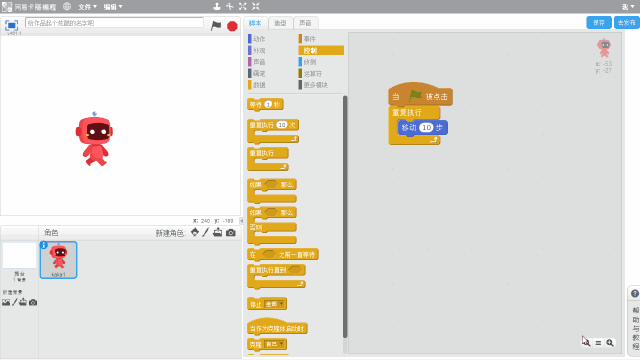Click the 保存 button
Image resolution: width=640 pixels, height=360 pixels.
pyautogui.click(x=599, y=22)
